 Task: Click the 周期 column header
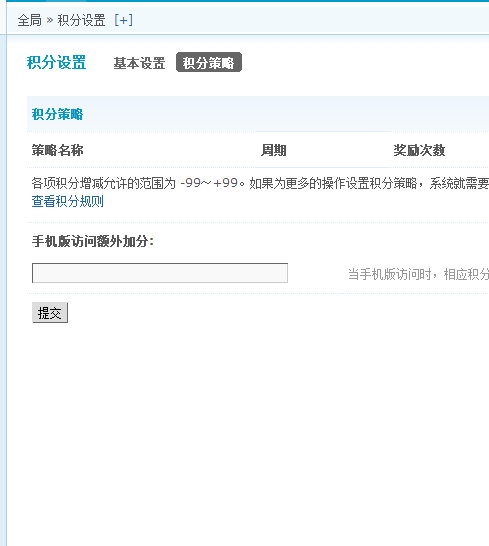click(x=274, y=150)
